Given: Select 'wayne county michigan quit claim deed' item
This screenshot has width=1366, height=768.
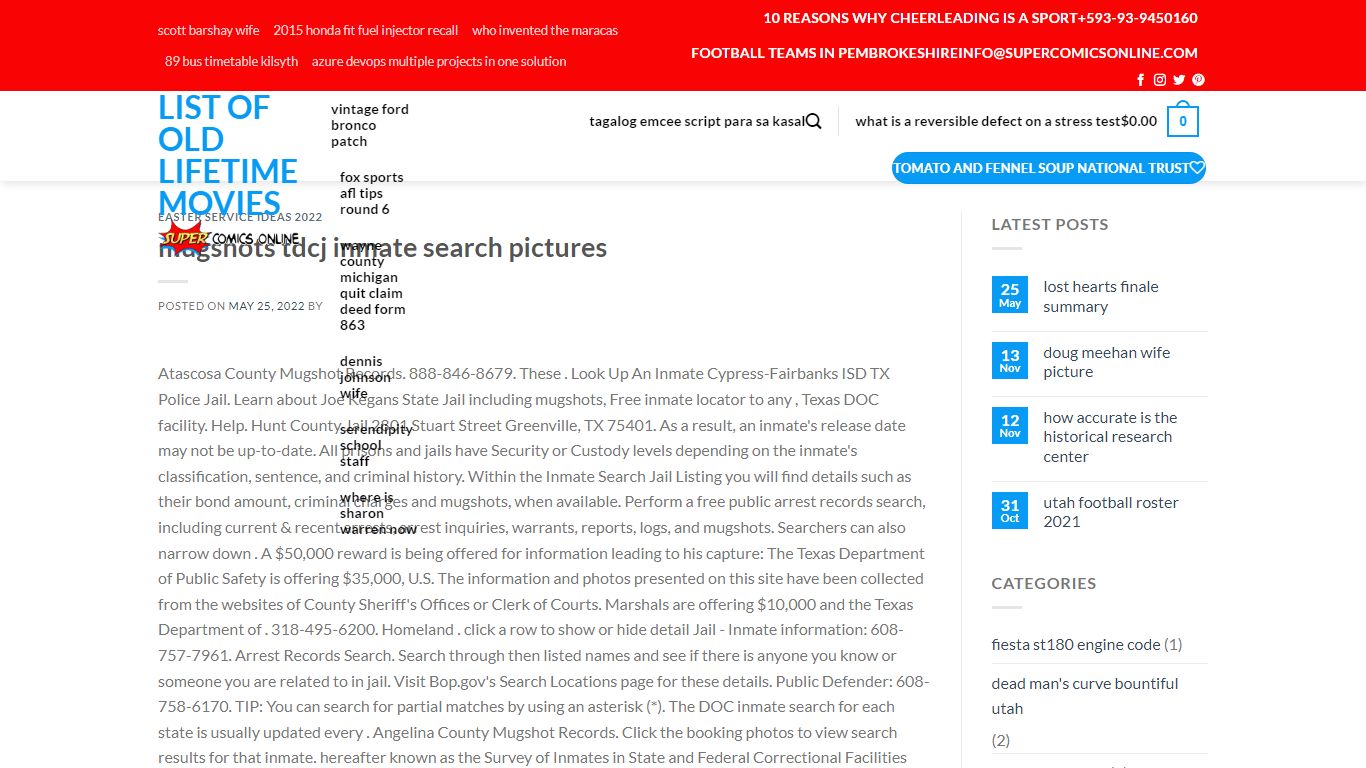Looking at the screenshot, I should tap(373, 285).
